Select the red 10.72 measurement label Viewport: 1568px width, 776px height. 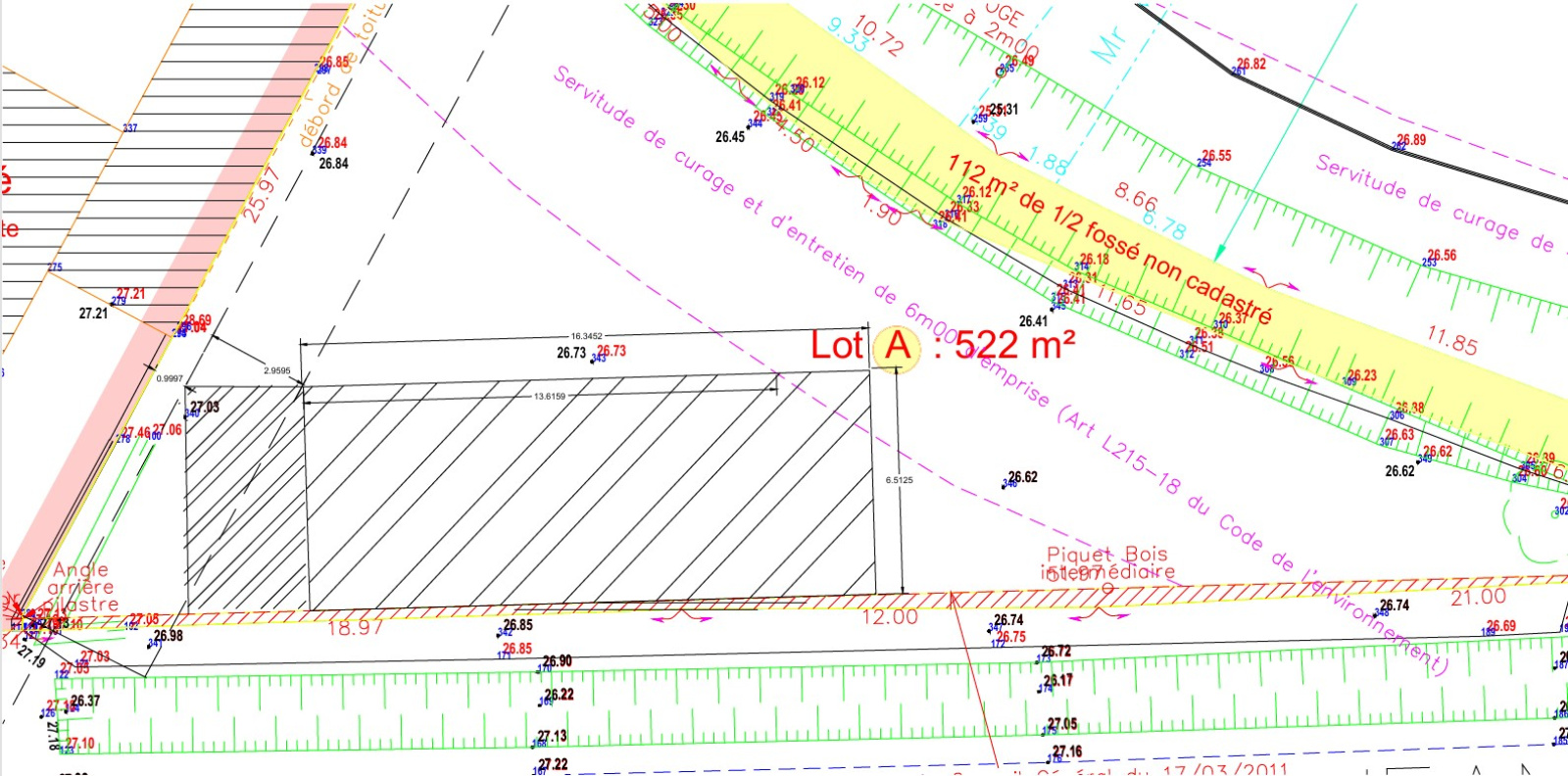coord(878,36)
